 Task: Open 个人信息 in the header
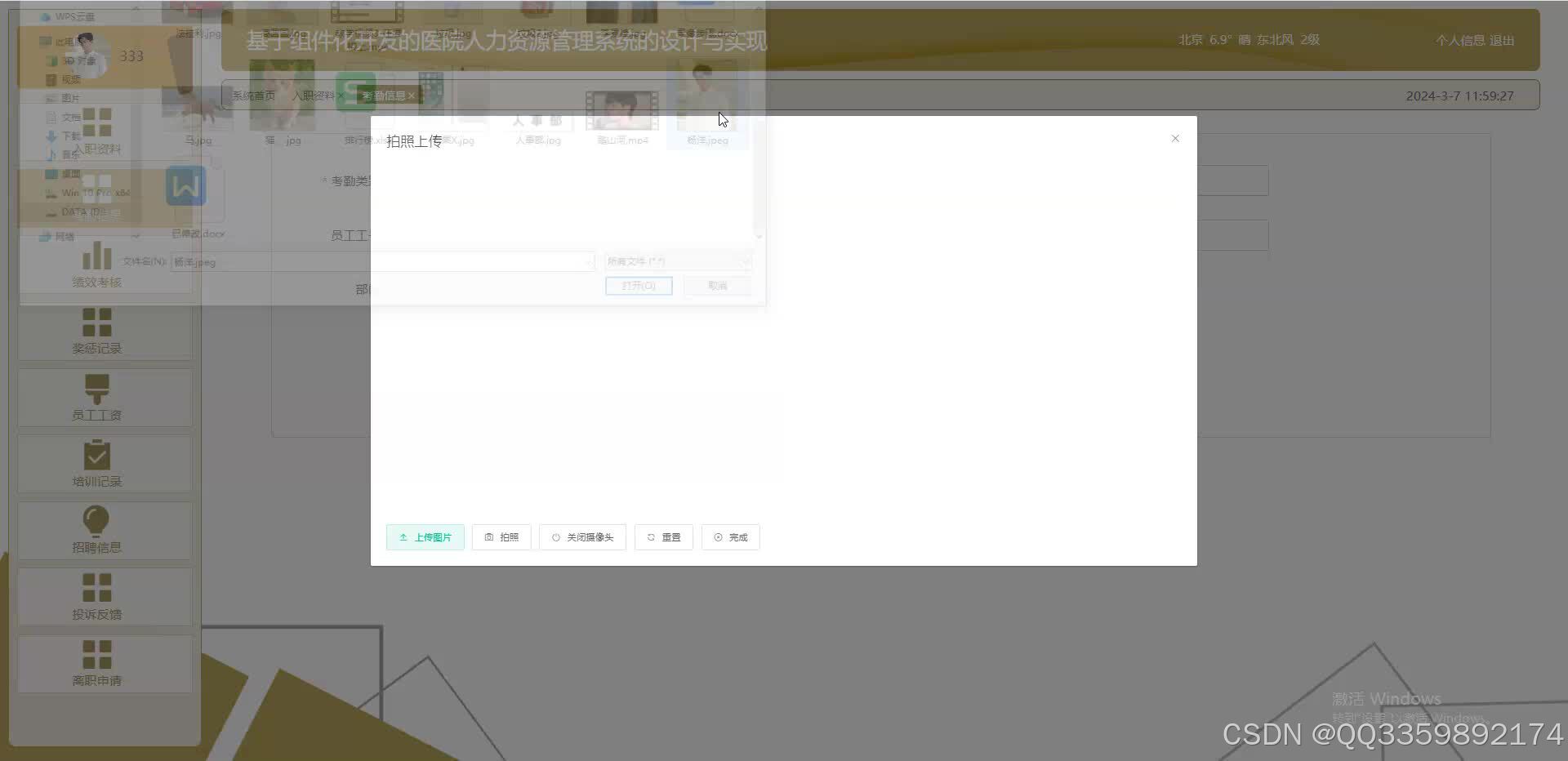point(1460,40)
